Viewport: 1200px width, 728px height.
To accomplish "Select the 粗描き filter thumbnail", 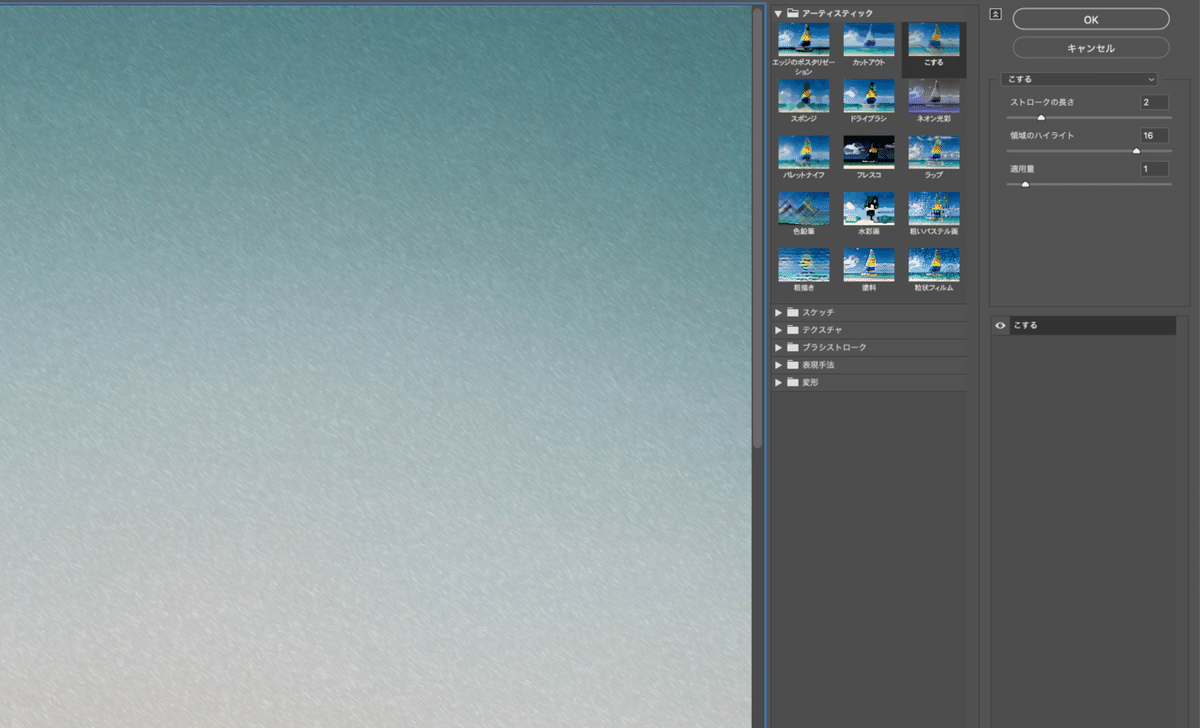I will click(804, 264).
